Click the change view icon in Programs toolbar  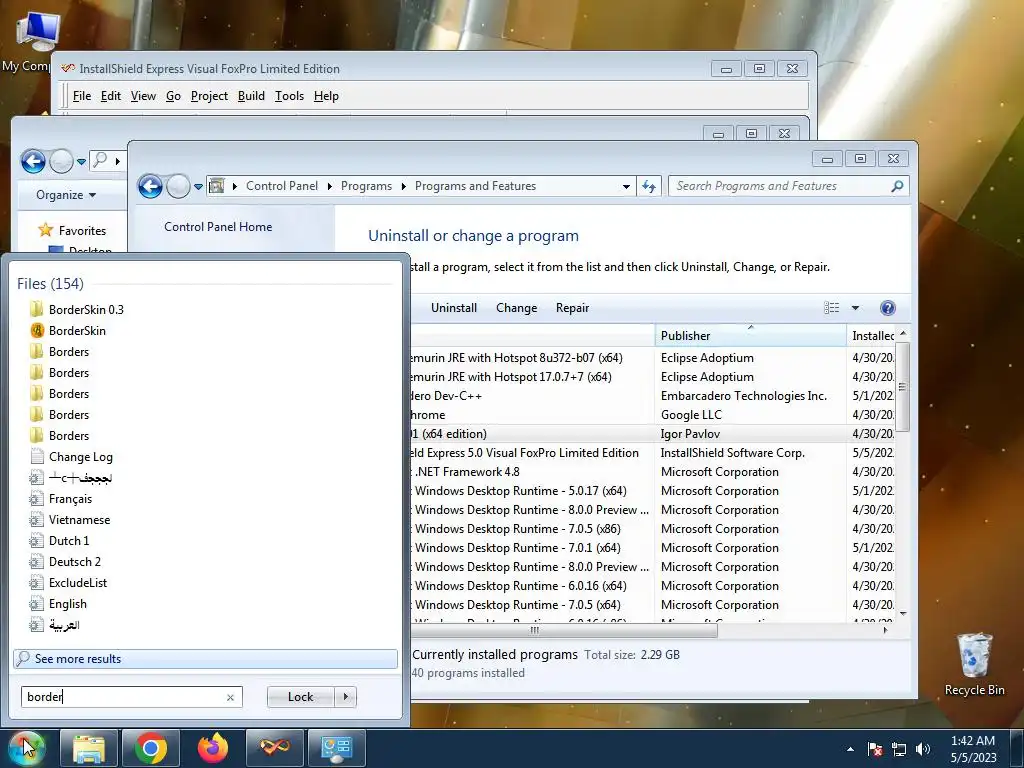coord(831,308)
